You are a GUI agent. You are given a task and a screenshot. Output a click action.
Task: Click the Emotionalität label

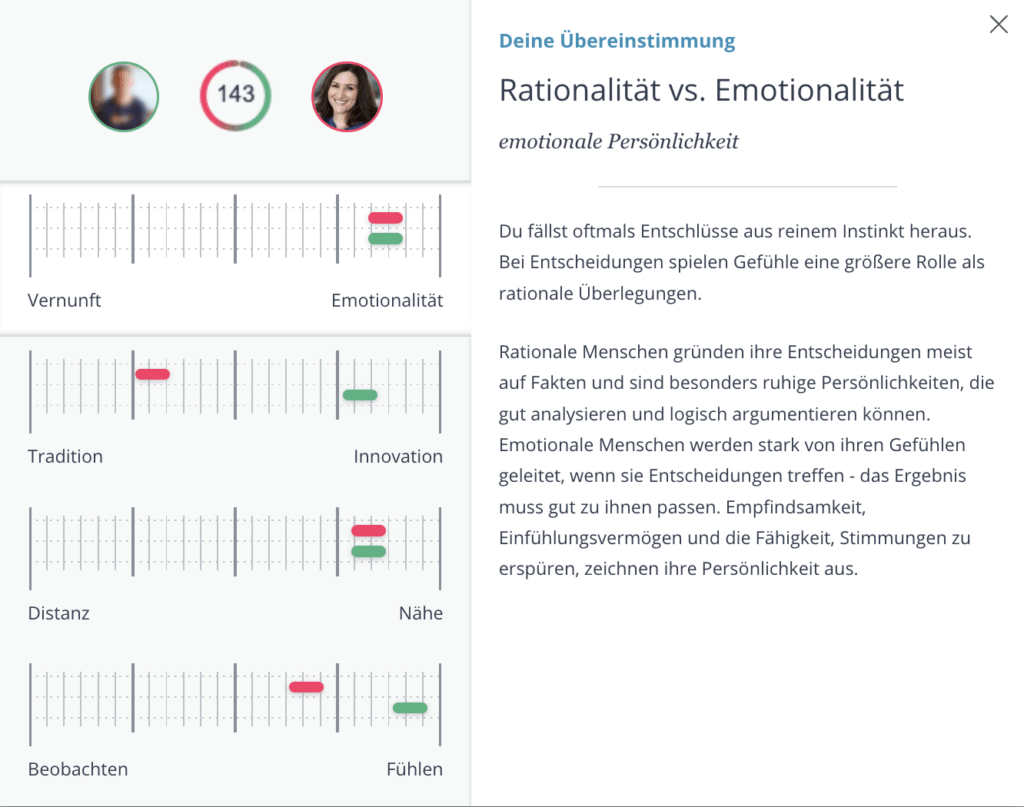pyautogui.click(x=387, y=300)
